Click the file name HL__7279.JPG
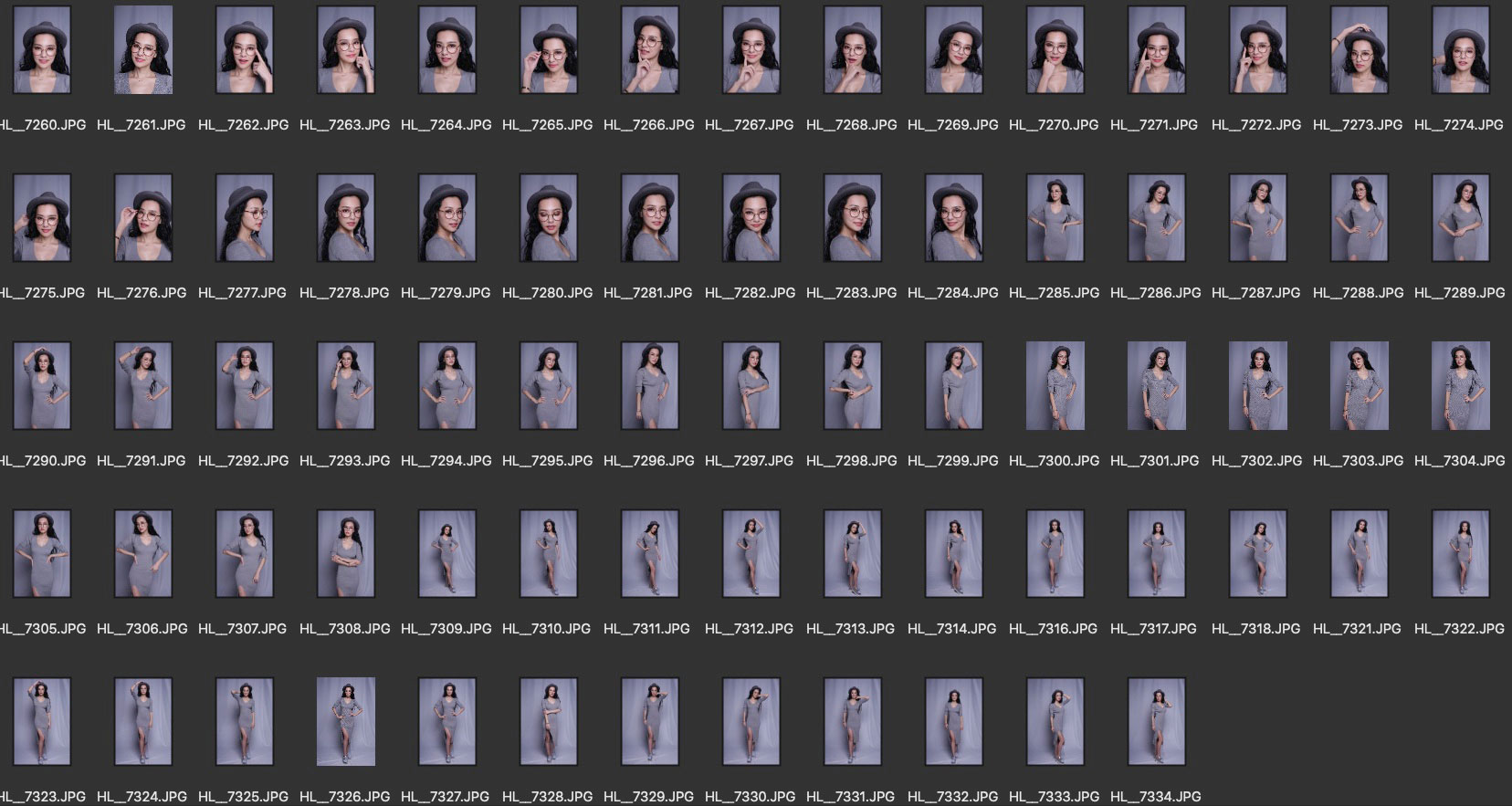Screen dimensions: 1512x806 click(x=446, y=293)
